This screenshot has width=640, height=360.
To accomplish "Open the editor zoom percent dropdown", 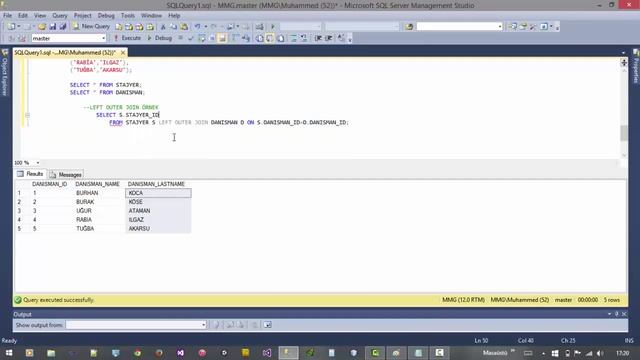I will tap(38, 163).
